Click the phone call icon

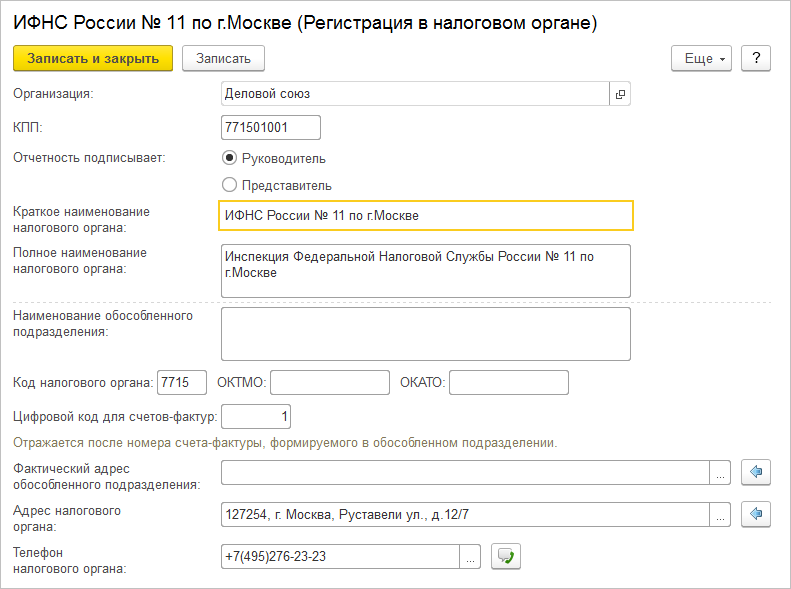point(505,557)
